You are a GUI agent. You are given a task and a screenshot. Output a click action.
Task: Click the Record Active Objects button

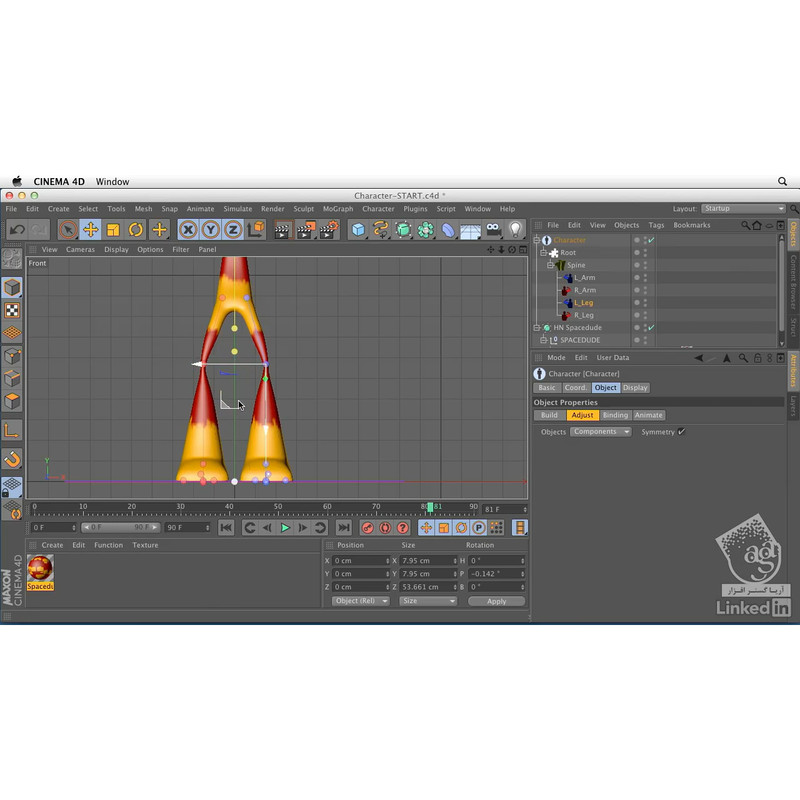[x=367, y=528]
